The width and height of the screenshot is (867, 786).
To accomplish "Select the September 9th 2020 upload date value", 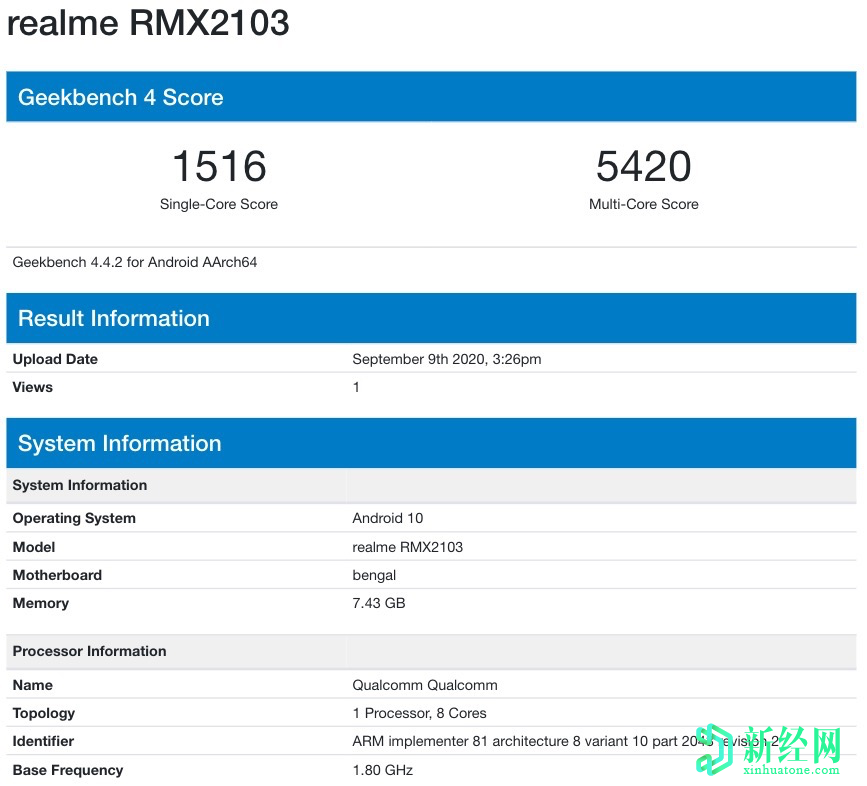I will (x=446, y=359).
